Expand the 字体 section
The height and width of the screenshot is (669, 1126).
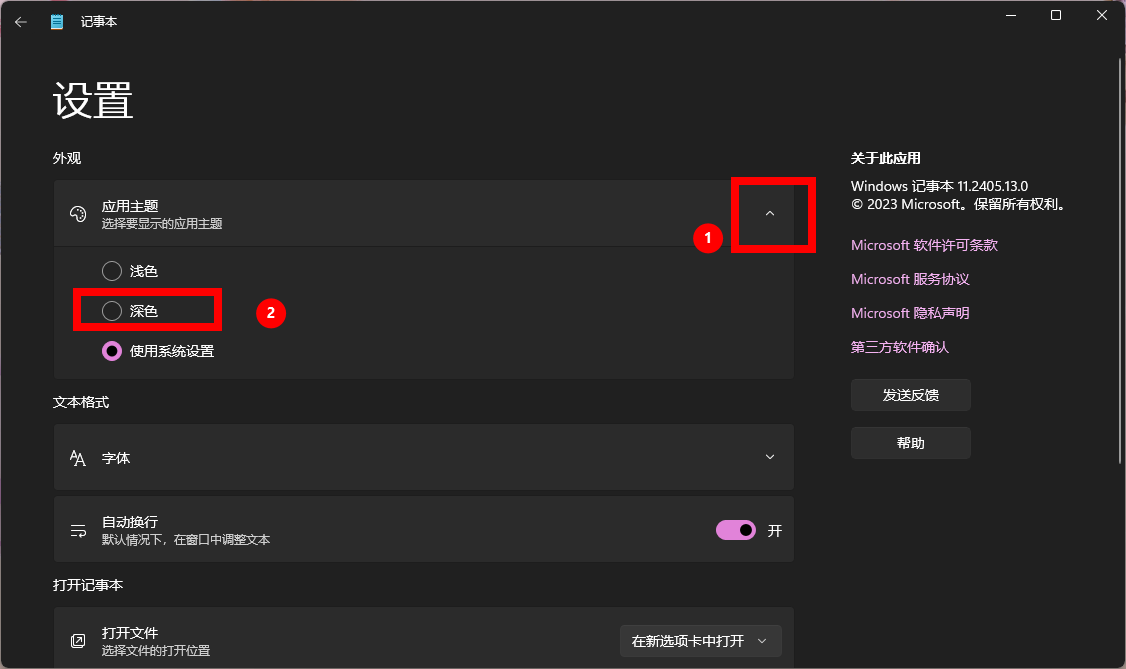[x=769, y=457]
